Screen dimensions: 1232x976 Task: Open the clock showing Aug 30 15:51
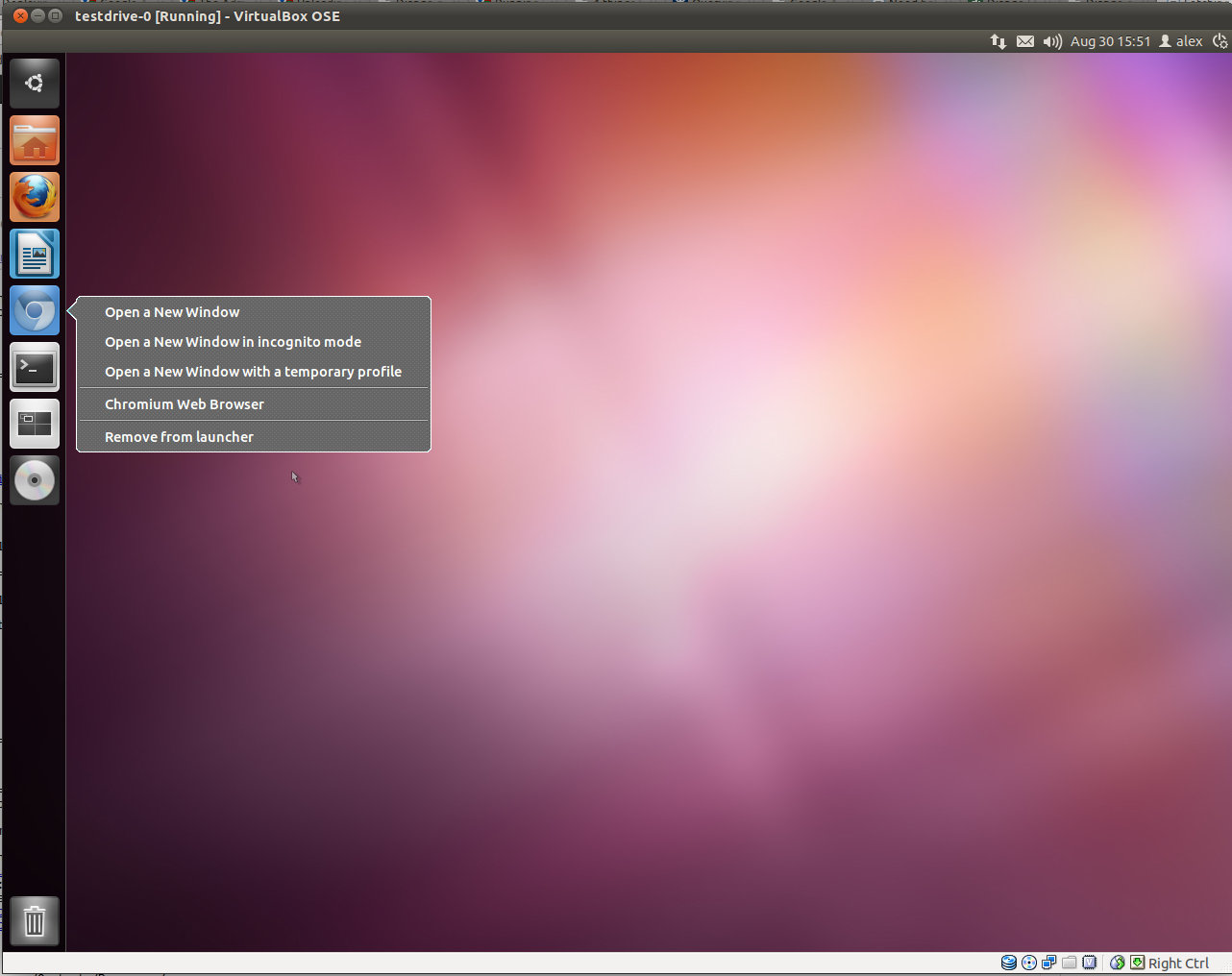[x=1110, y=41]
